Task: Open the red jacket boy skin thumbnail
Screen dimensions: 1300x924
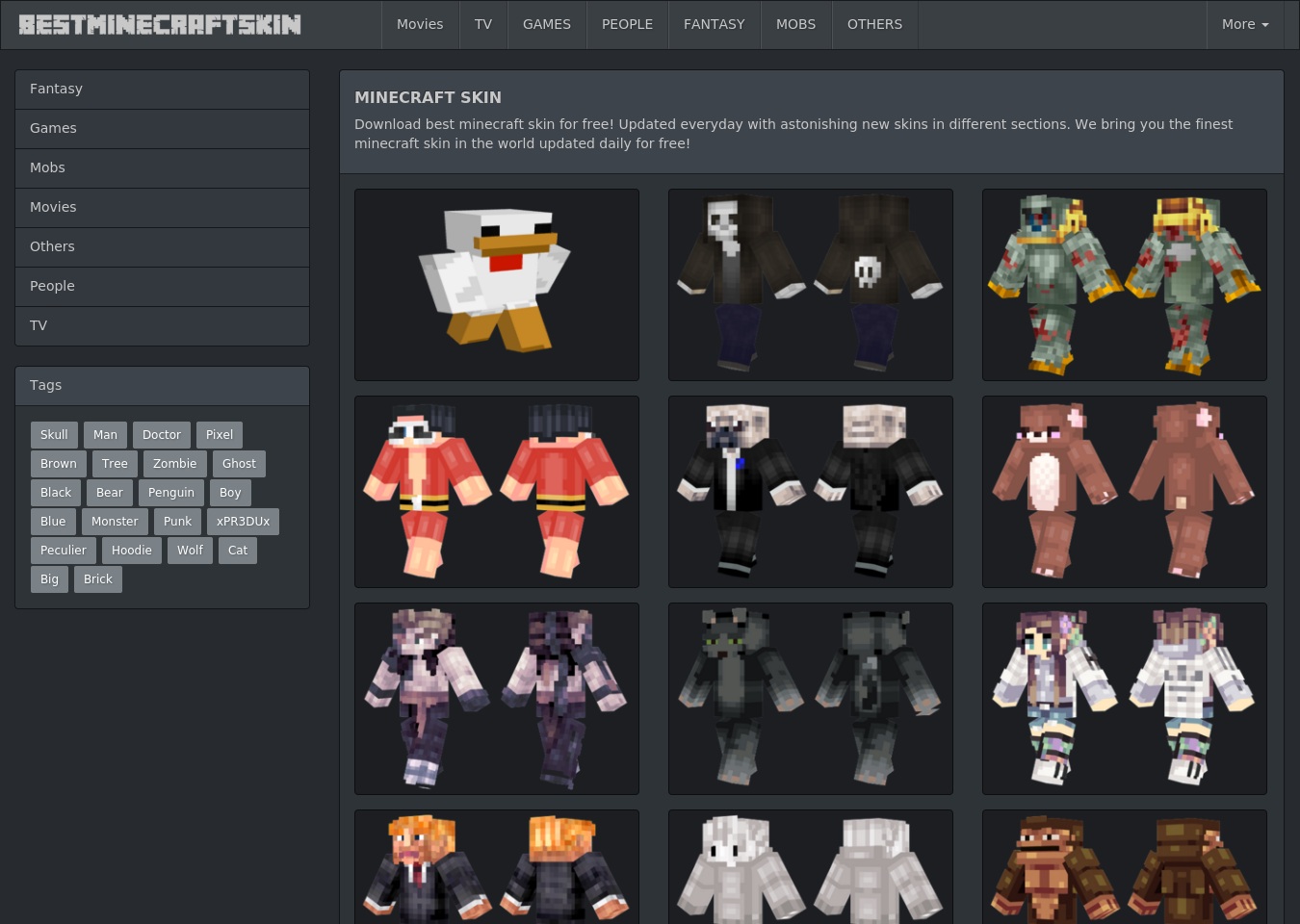Action: pos(497,492)
